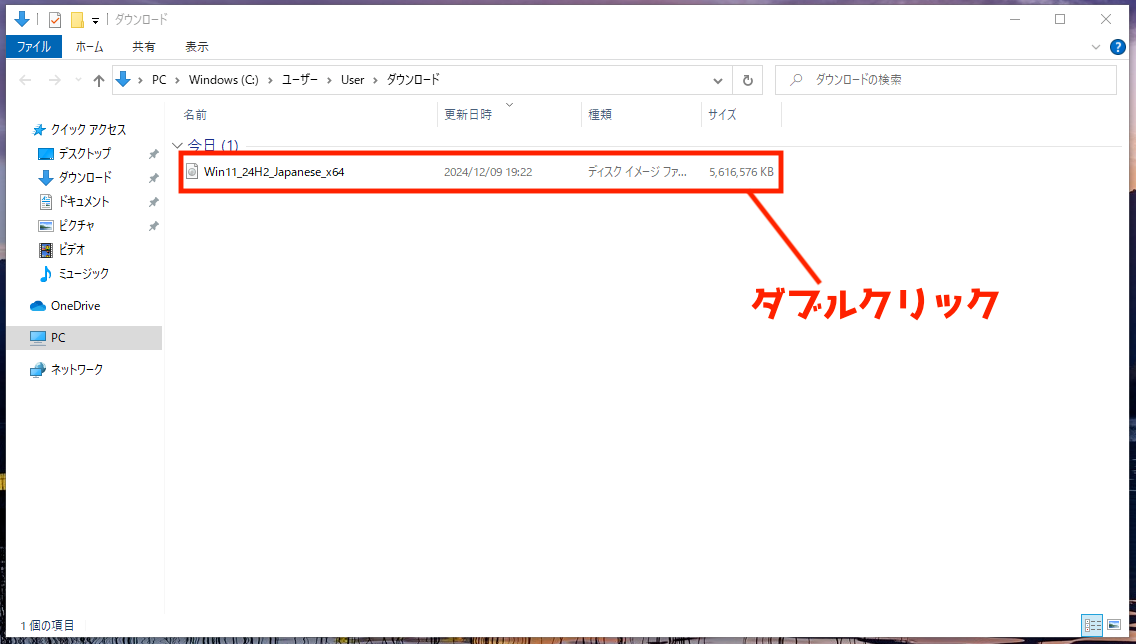Click User in the address bar path

353,80
